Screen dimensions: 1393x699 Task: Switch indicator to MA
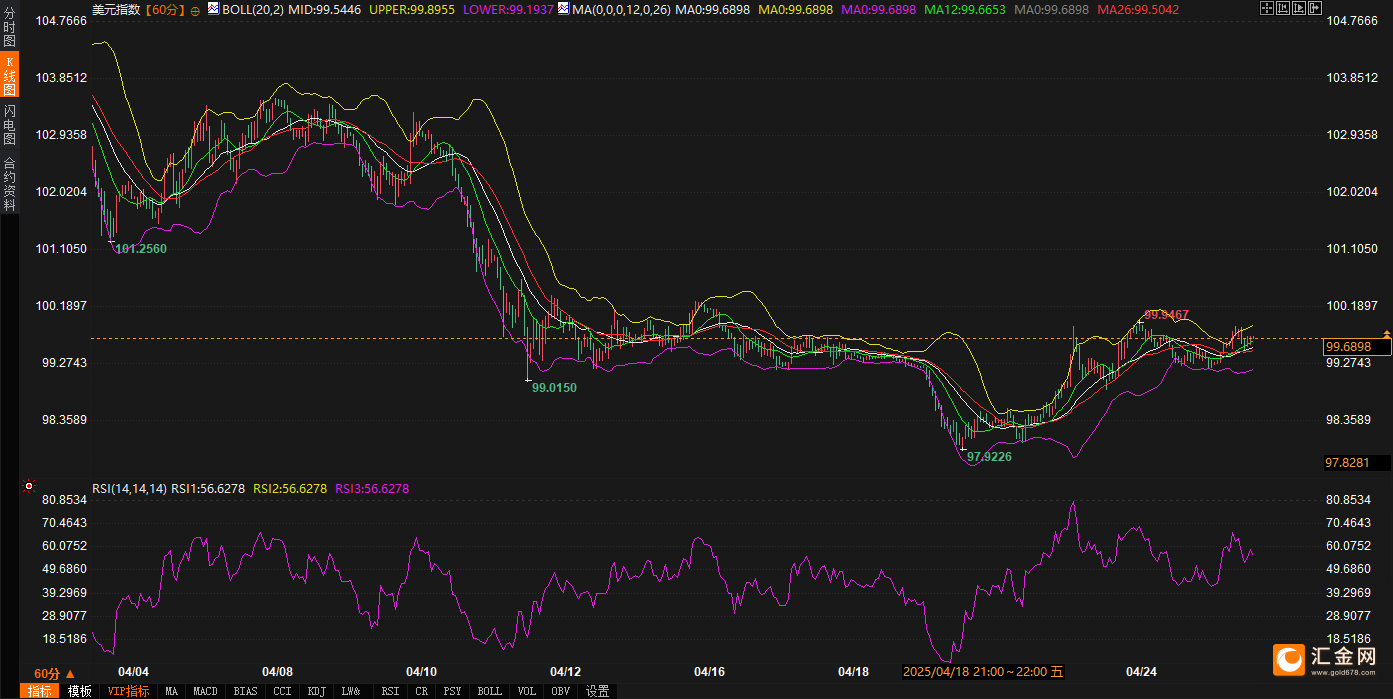(172, 691)
